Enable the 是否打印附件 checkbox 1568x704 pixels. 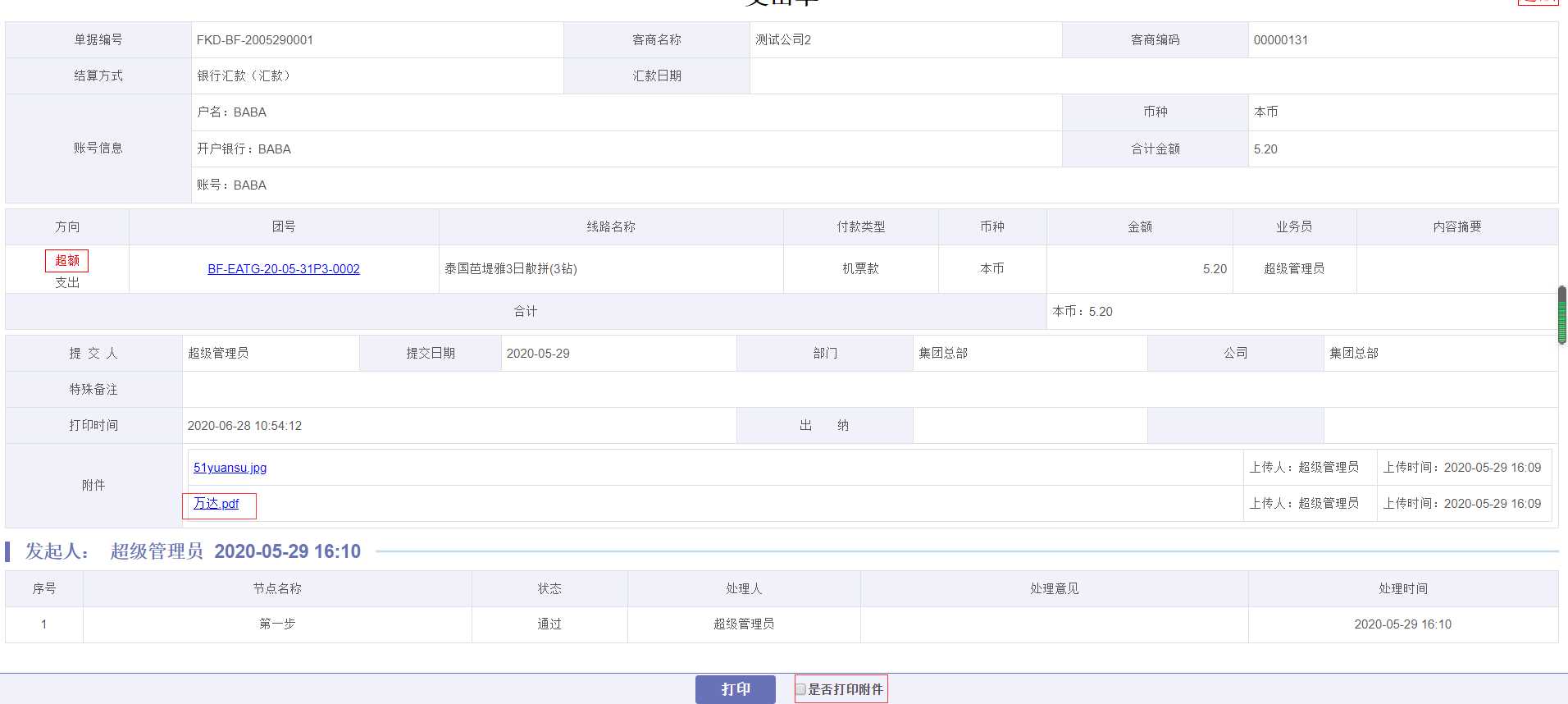pos(800,690)
